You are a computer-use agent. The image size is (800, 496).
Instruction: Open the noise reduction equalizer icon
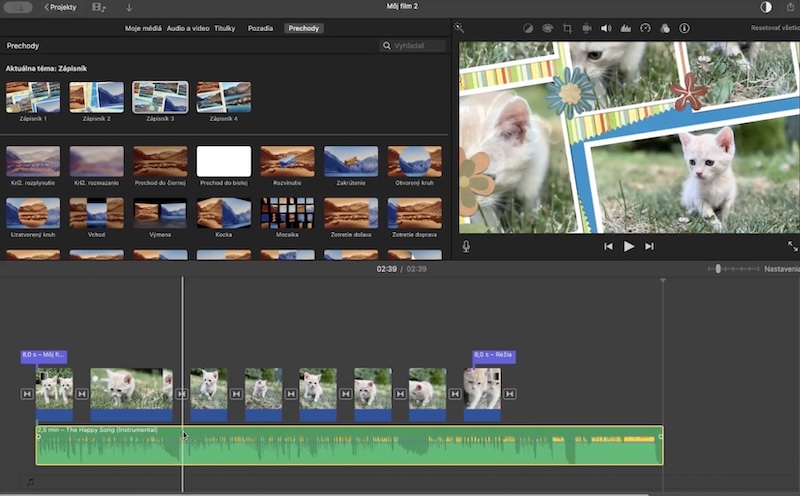click(x=626, y=29)
